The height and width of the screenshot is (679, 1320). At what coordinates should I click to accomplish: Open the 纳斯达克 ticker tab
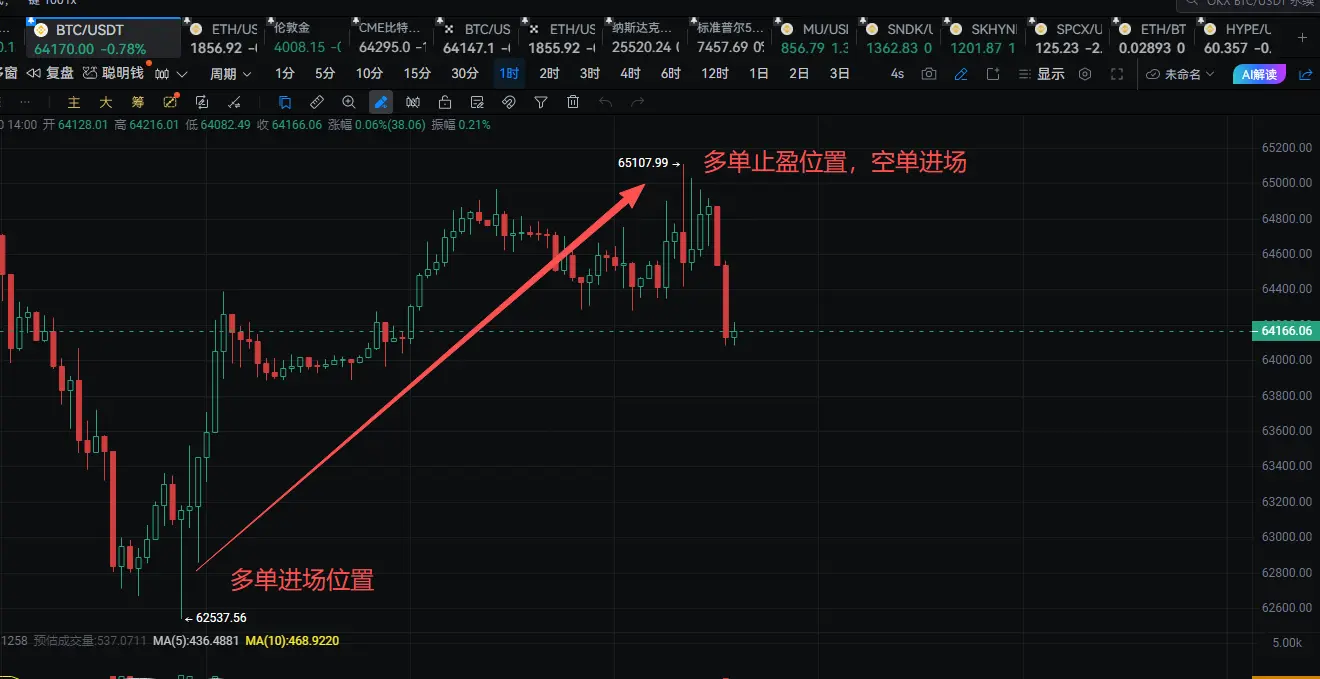tap(647, 39)
